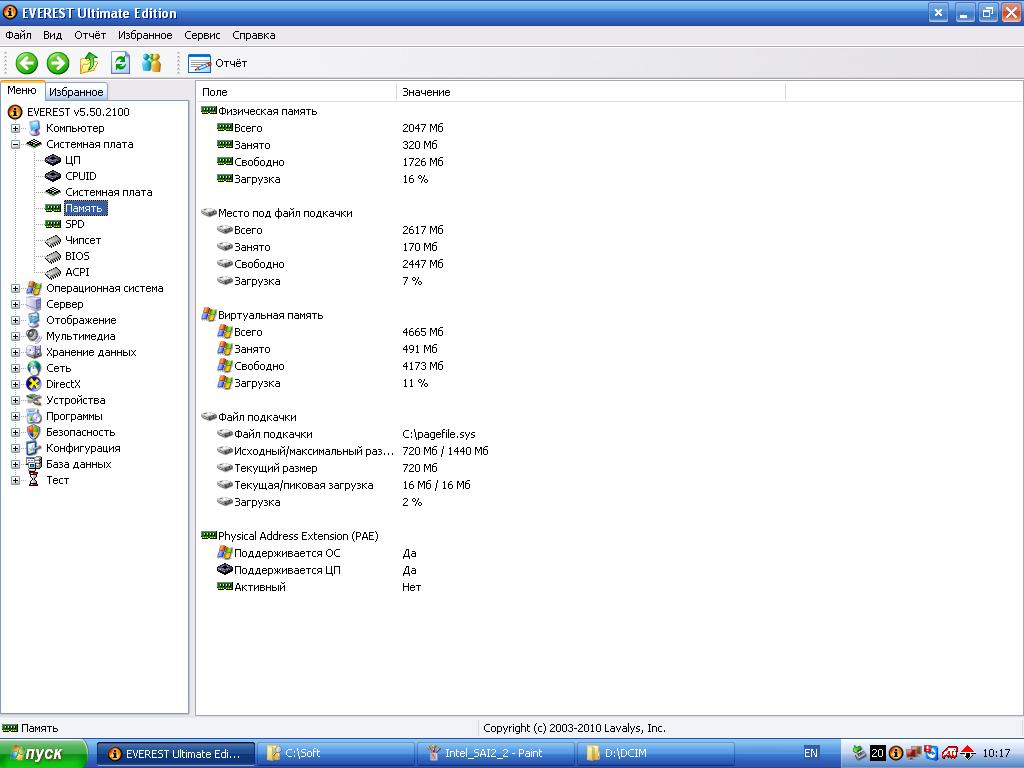Screen dimensions: 1024x768
Task: Select Physical Address Extension (PAE) row
Action: (290, 536)
